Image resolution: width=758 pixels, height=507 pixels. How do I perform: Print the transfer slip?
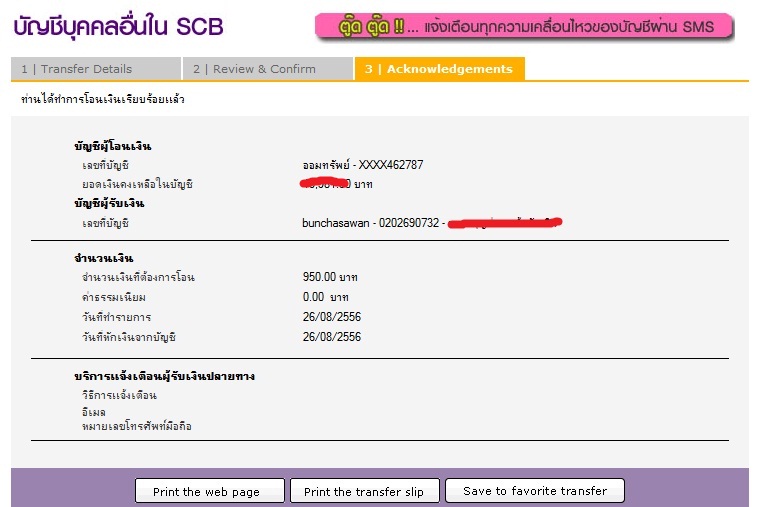(364, 492)
